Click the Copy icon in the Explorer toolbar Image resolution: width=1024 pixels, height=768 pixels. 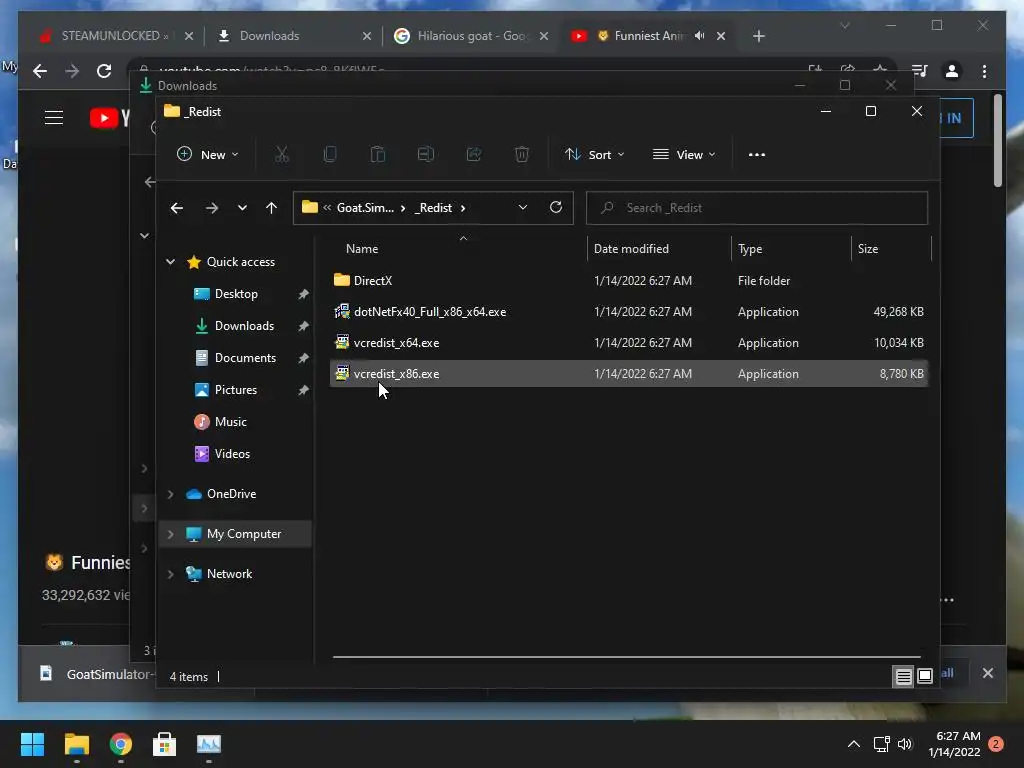click(x=330, y=155)
